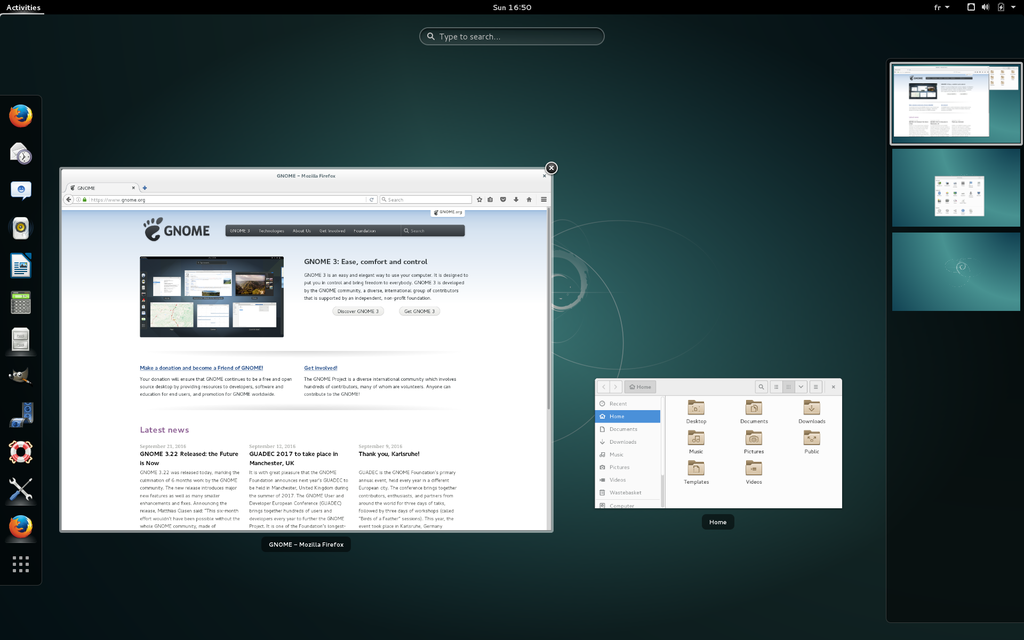1024x640 pixels.
Task: Open the Firefox hamburger menu
Action: point(543,199)
